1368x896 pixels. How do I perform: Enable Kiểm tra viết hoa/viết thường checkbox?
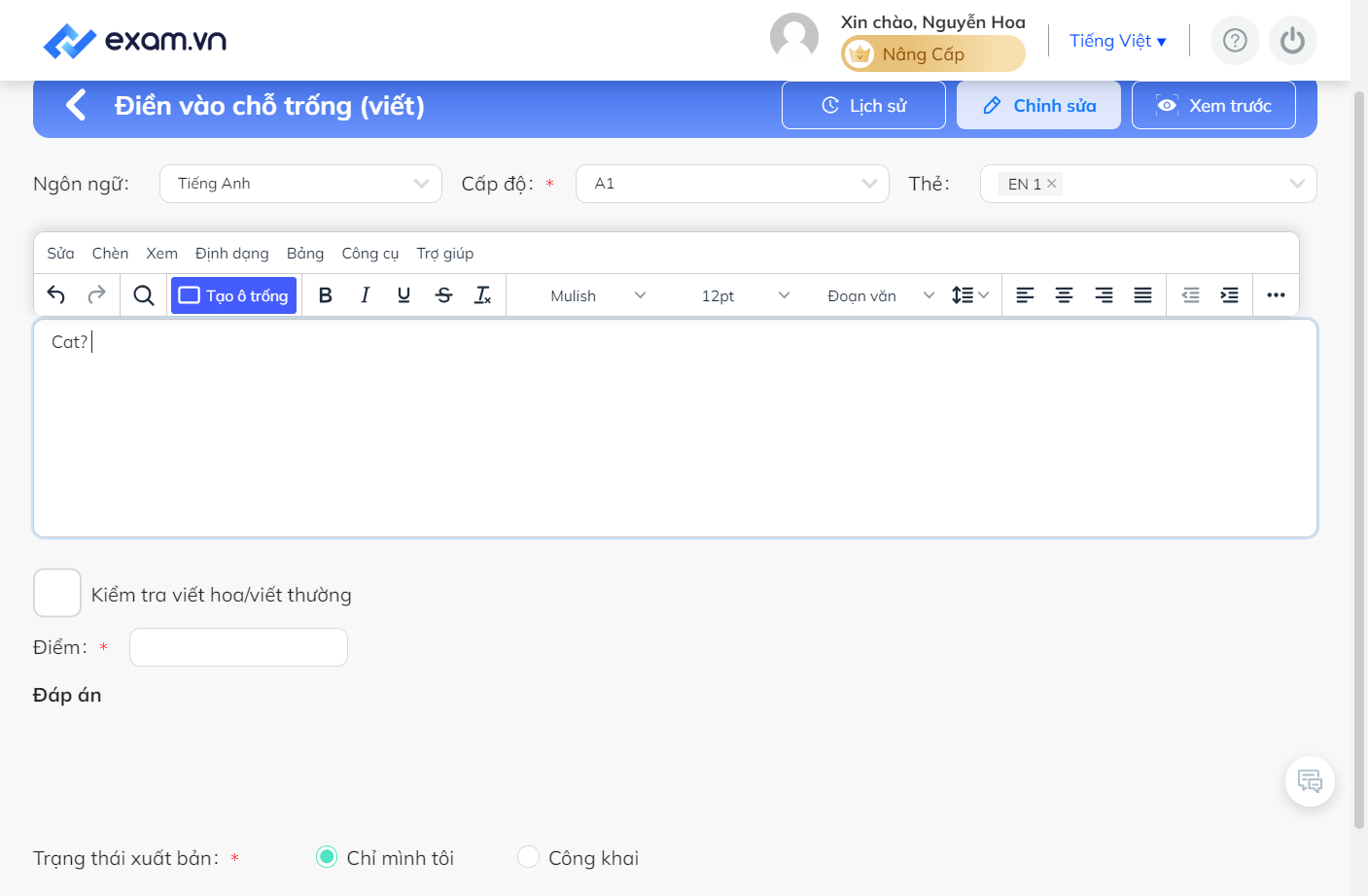pos(57,593)
